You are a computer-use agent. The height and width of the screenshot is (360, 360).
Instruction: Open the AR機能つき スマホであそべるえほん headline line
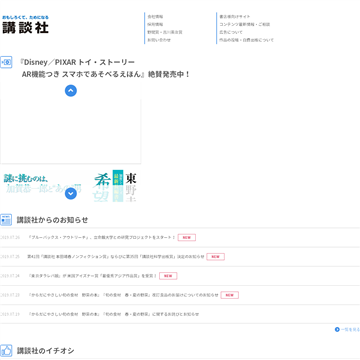click(106, 74)
